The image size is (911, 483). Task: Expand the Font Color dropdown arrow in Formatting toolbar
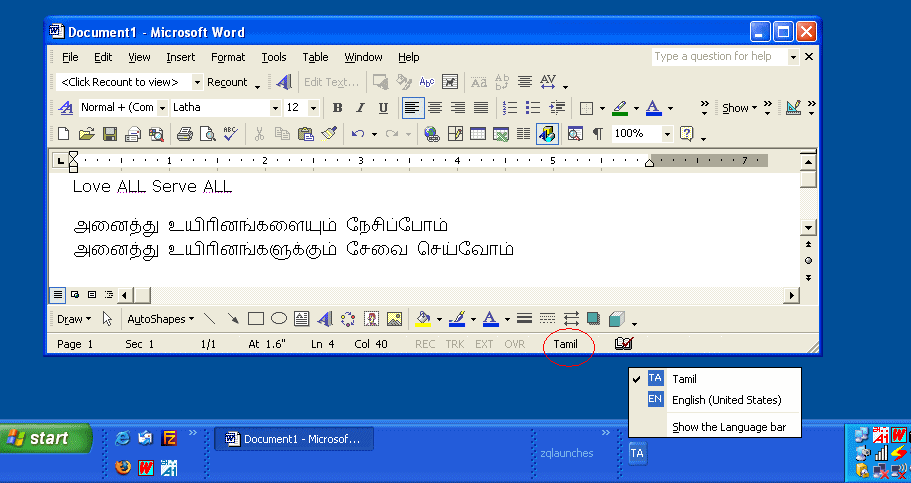point(670,108)
